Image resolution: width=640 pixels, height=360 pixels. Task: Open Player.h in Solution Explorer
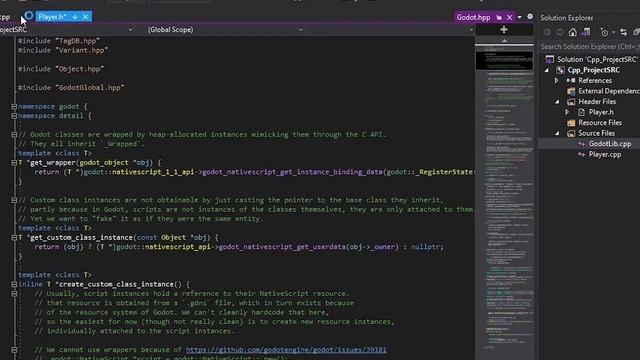click(601, 112)
